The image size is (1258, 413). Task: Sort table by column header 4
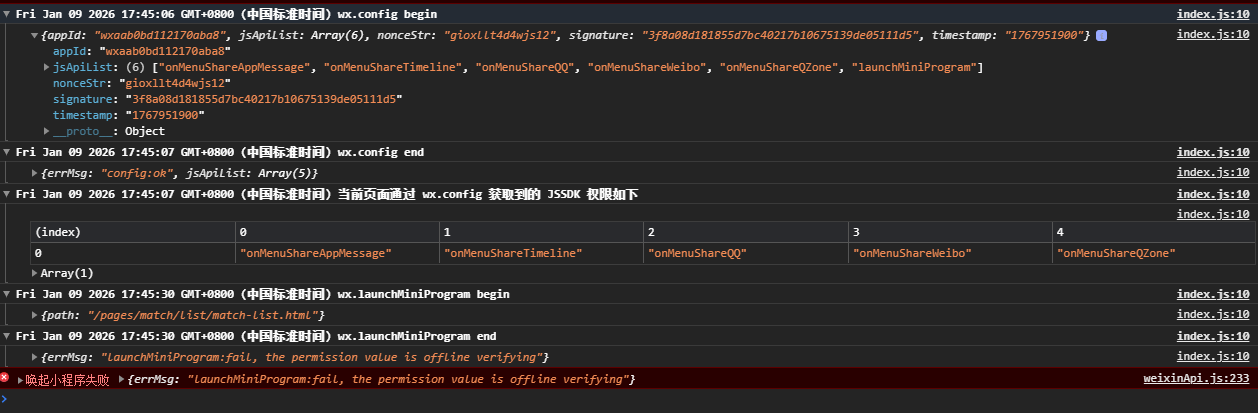pyautogui.click(x=1154, y=232)
